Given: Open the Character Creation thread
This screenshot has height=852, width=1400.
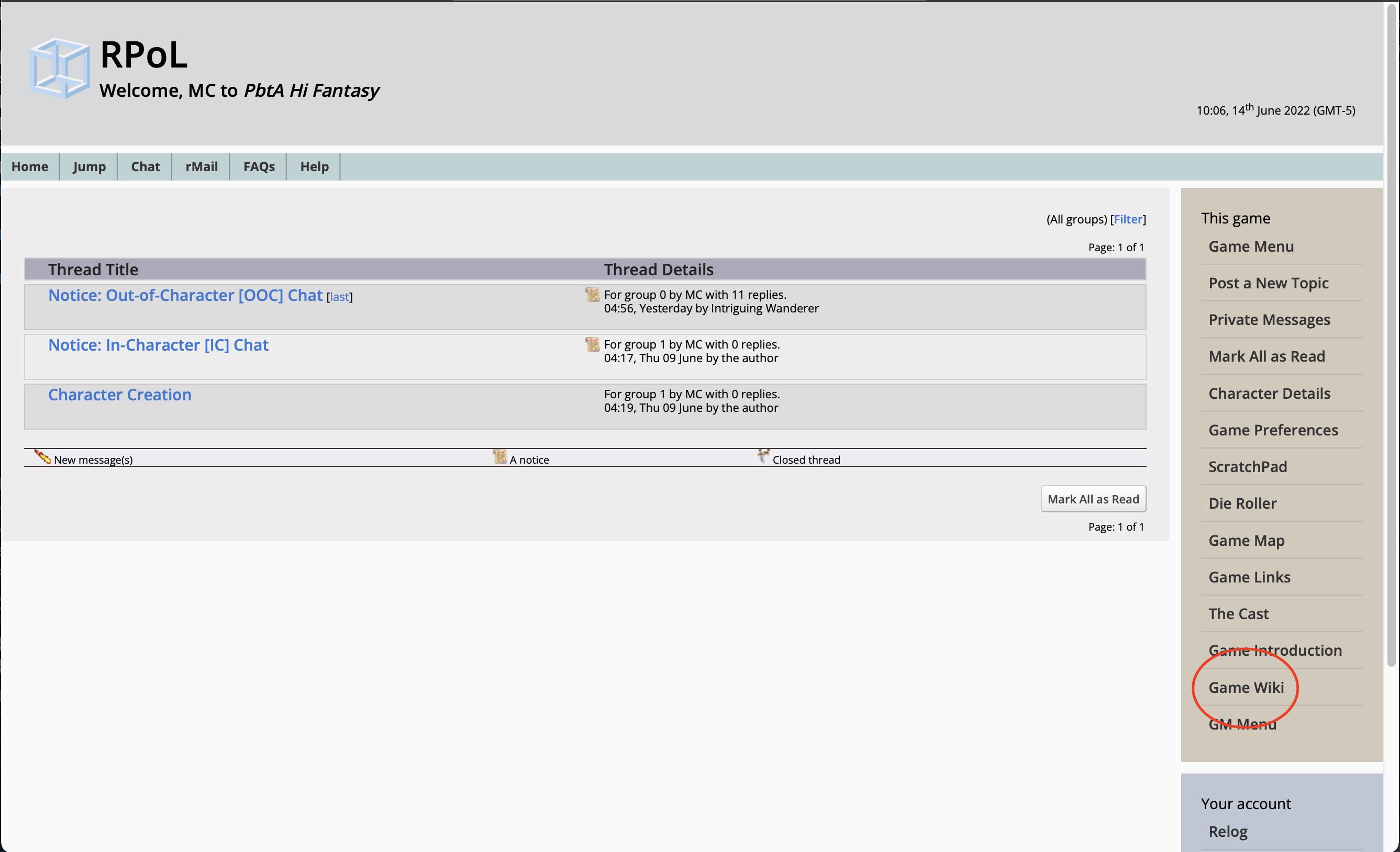Looking at the screenshot, I should click(120, 394).
